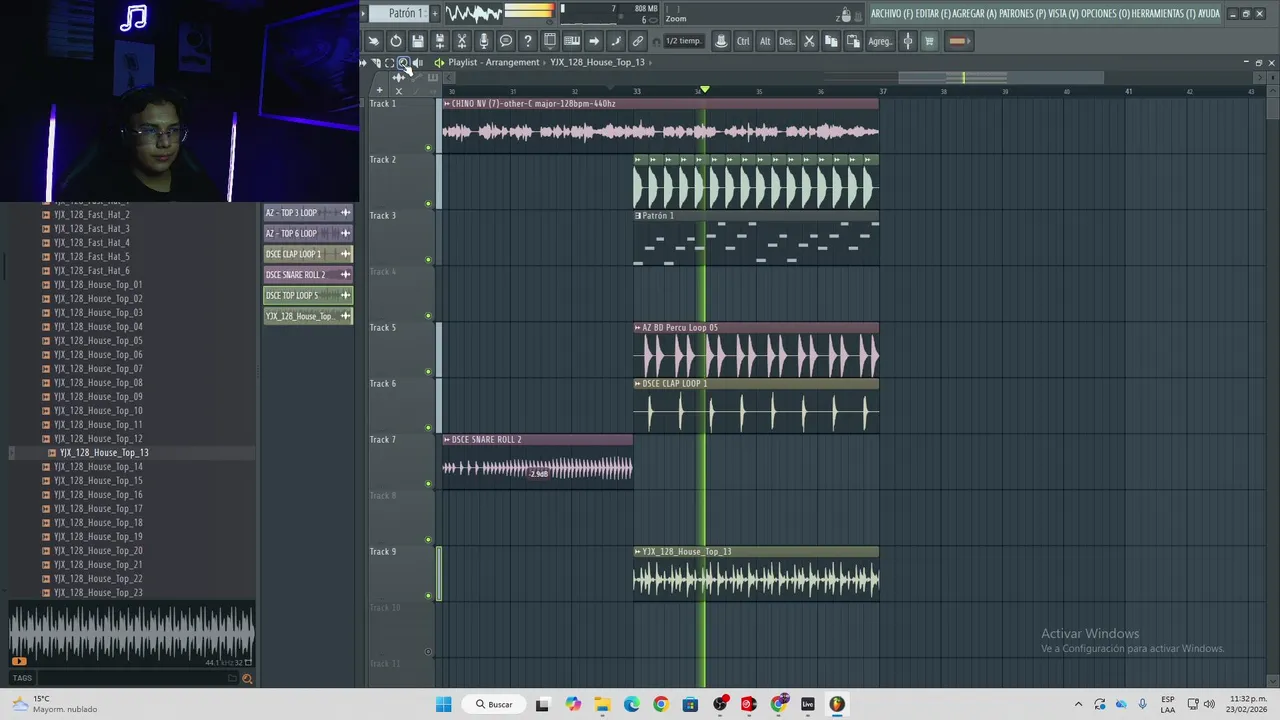Viewport: 1280px width, 720px height.
Task: Open AZ - TOP 3 LOOP picker options
Action: pos(345,213)
